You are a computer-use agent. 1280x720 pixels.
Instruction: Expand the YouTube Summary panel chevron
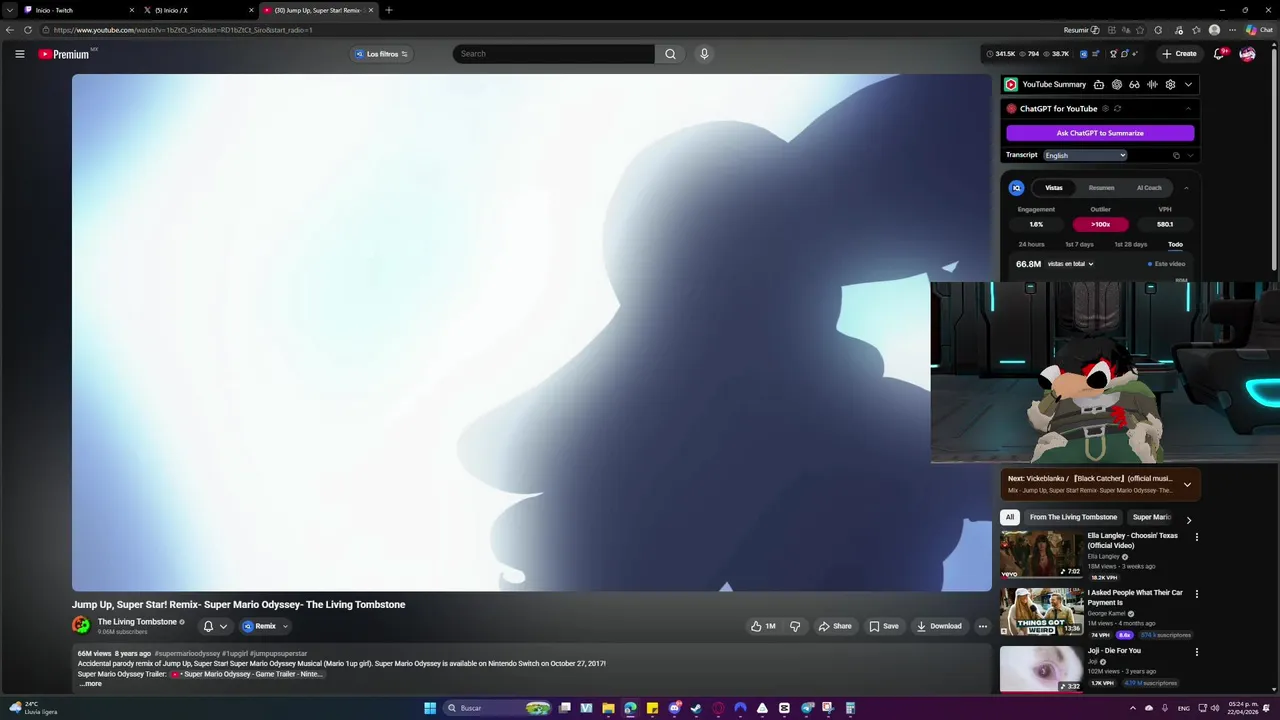[x=1188, y=85]
